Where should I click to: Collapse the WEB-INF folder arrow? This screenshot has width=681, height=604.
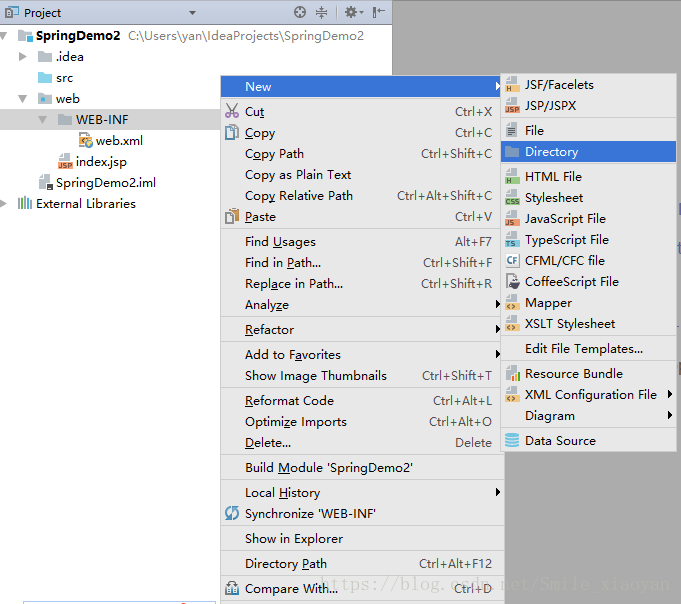[42, 119]
